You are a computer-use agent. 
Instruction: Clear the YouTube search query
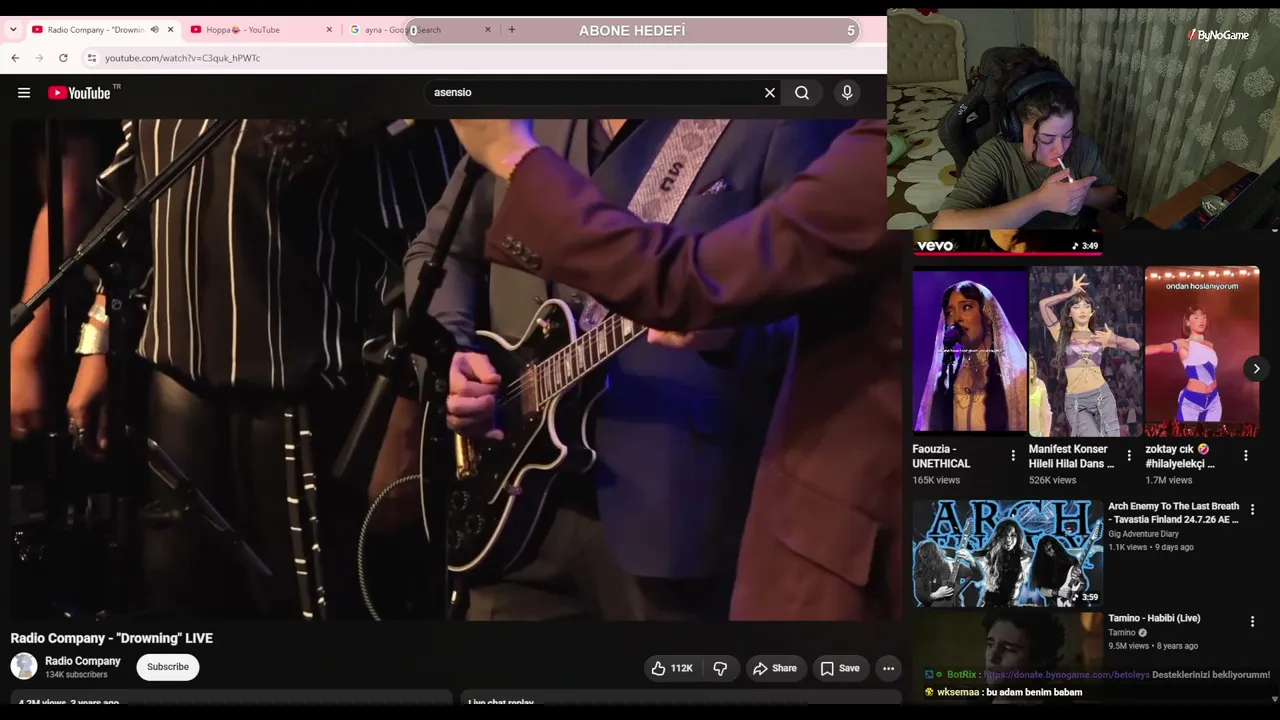point(770,93)
